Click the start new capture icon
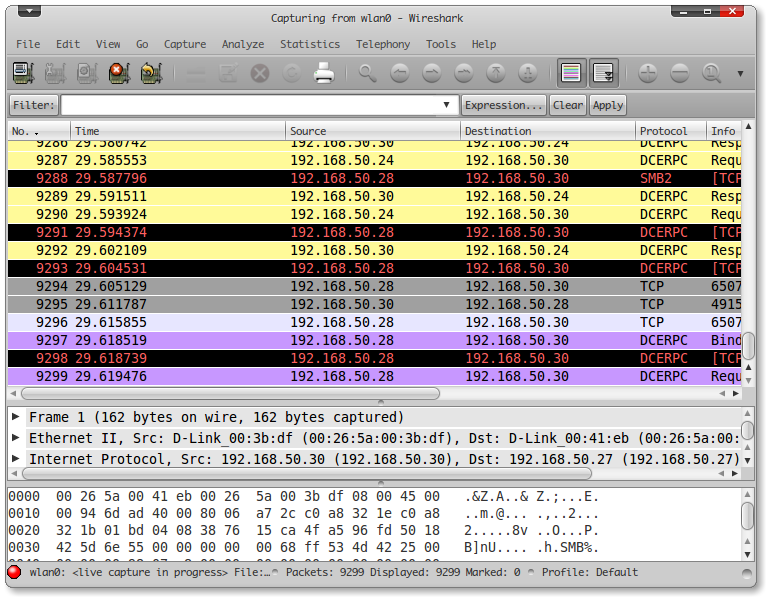The image size is (766, 597). [87, 73]
